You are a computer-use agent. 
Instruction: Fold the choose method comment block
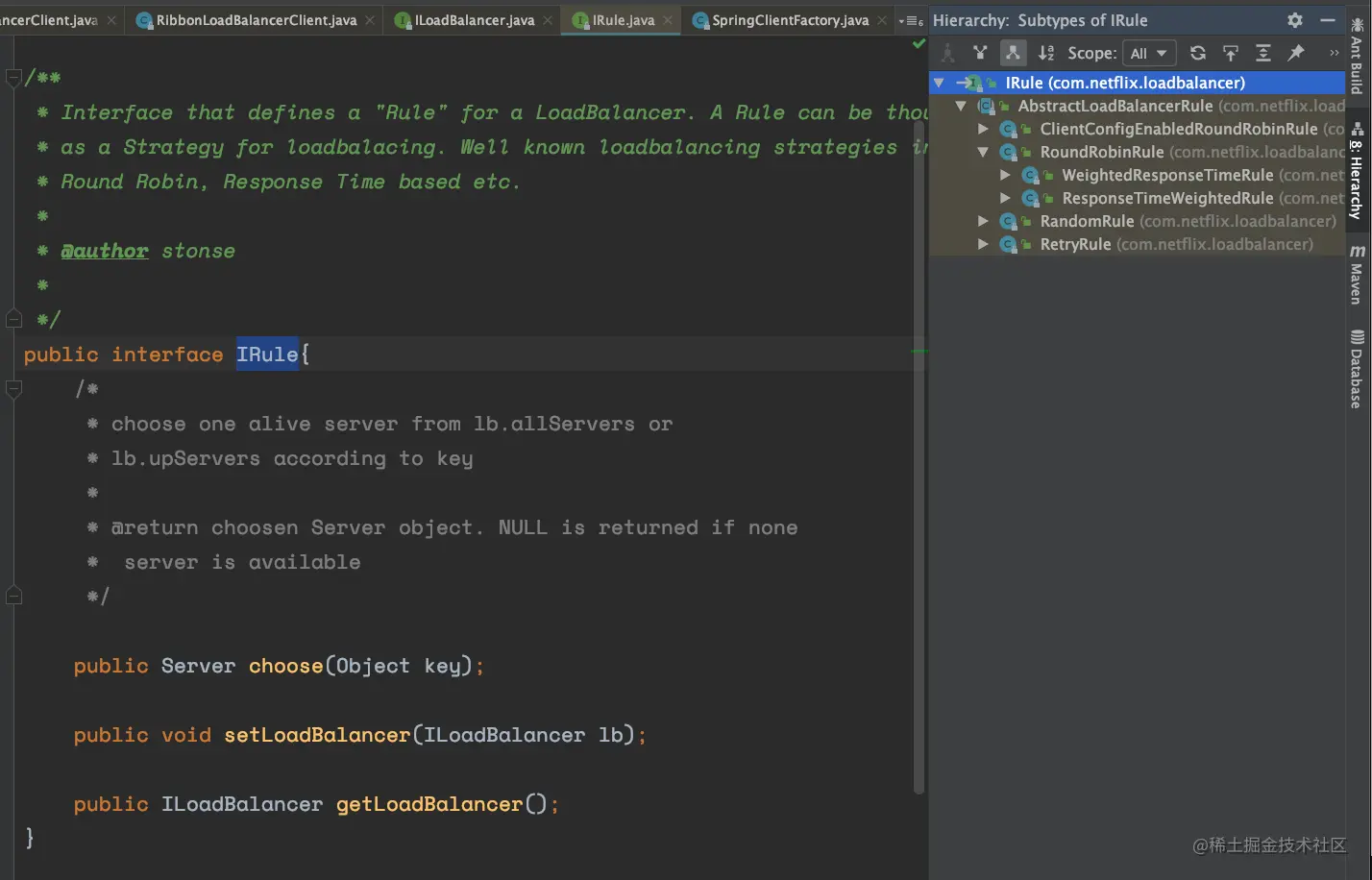click(x=13, y=389)
